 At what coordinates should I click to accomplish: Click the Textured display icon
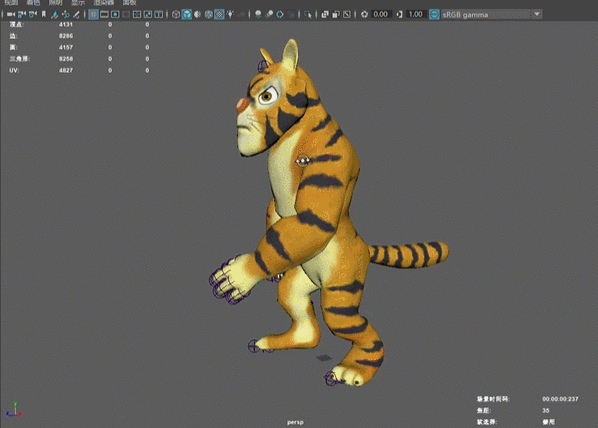click(219, 14)
